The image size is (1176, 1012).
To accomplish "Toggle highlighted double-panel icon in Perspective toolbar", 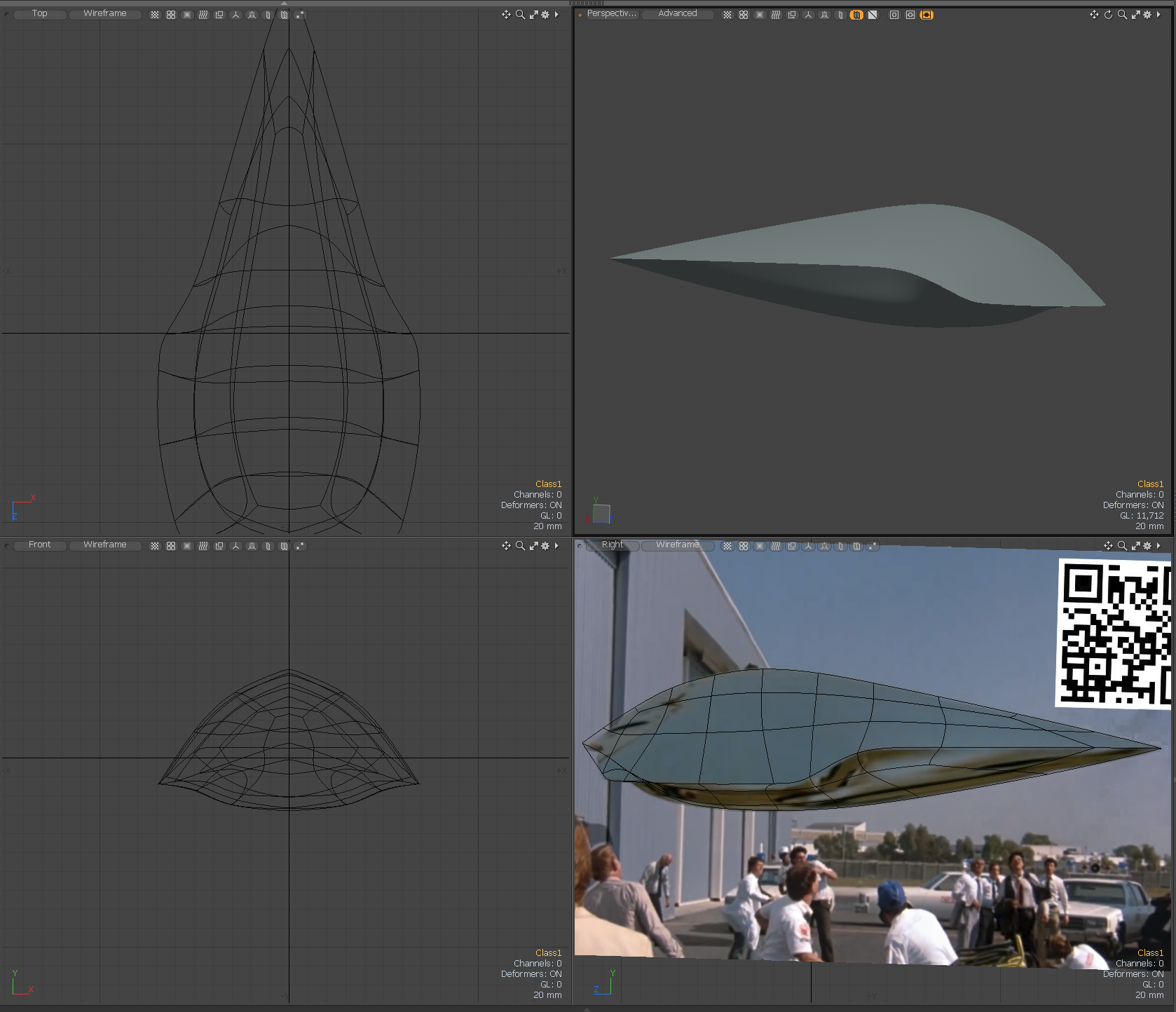I will (856, 15).
